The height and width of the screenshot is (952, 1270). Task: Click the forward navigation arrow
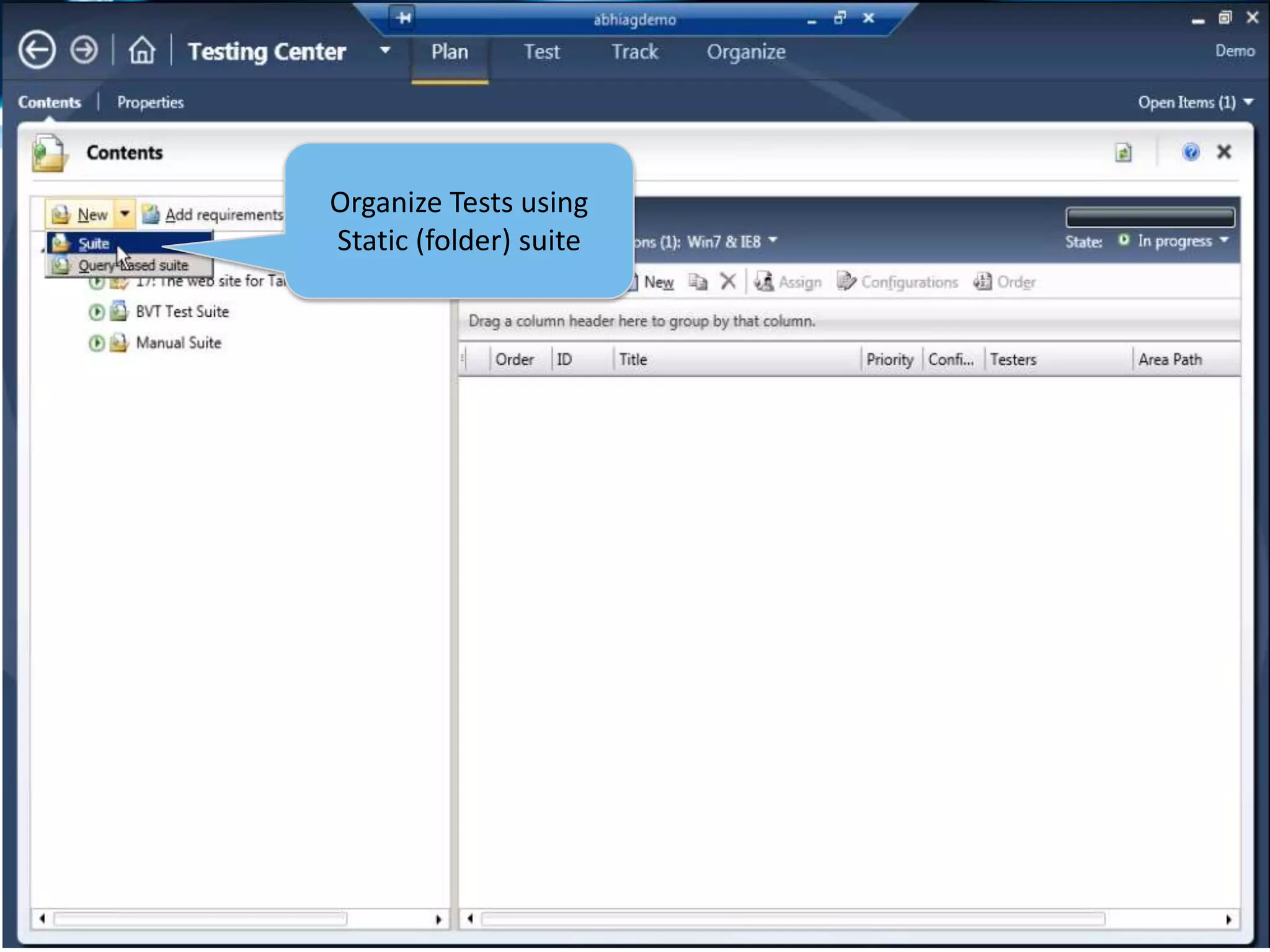(x=84, y=50)
